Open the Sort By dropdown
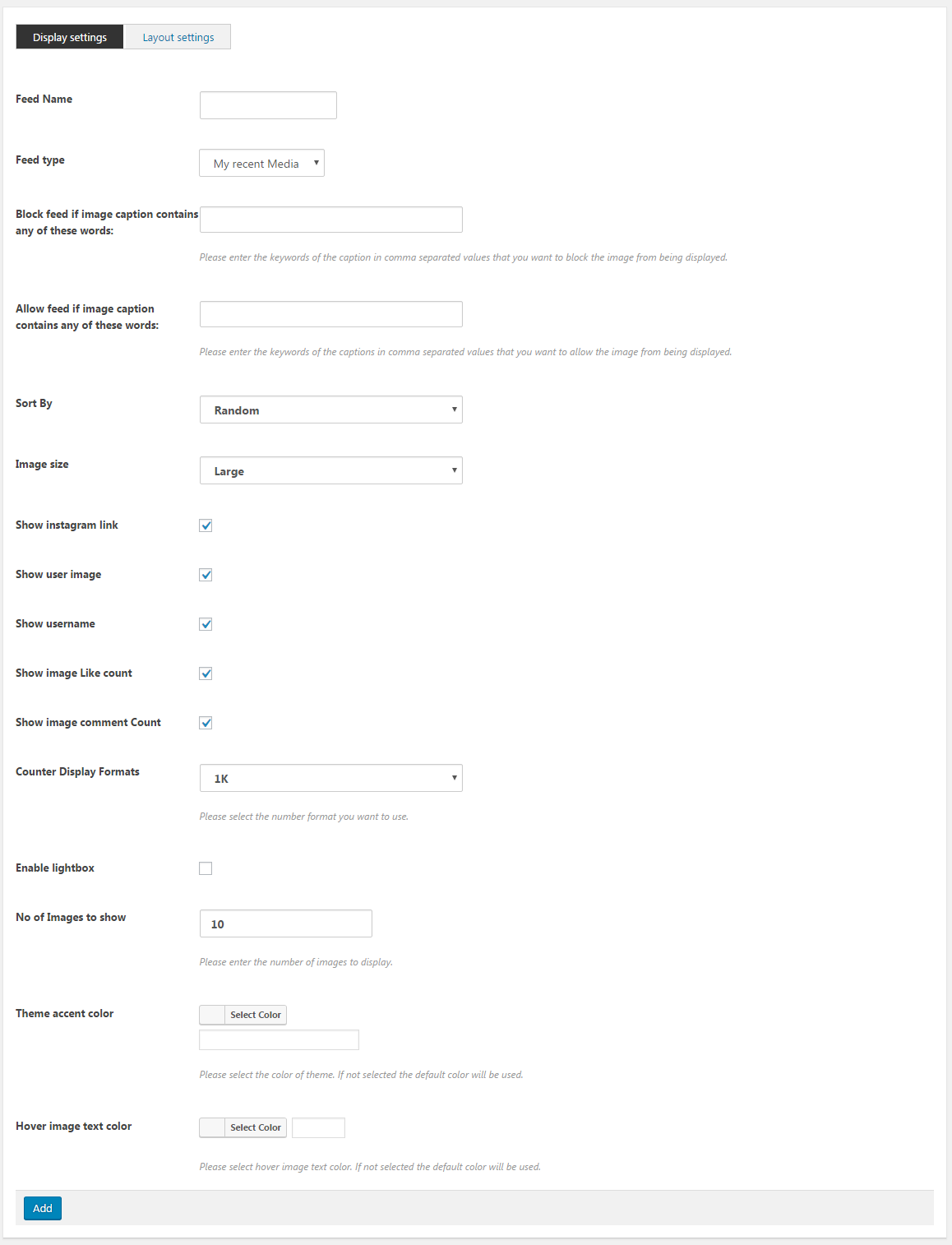This screenshot has width=952, height=1245. (330, 410)
